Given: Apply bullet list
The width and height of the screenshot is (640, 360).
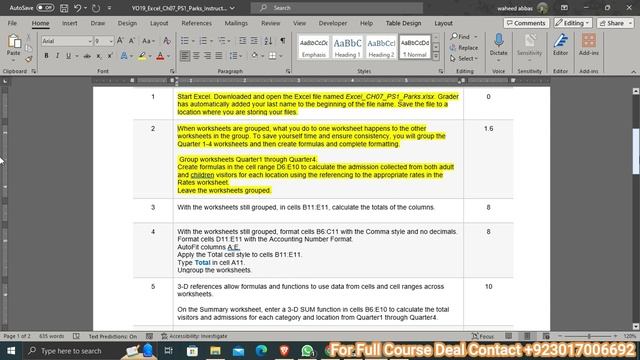Looking at the screenshot, I should tap(184, 41).
